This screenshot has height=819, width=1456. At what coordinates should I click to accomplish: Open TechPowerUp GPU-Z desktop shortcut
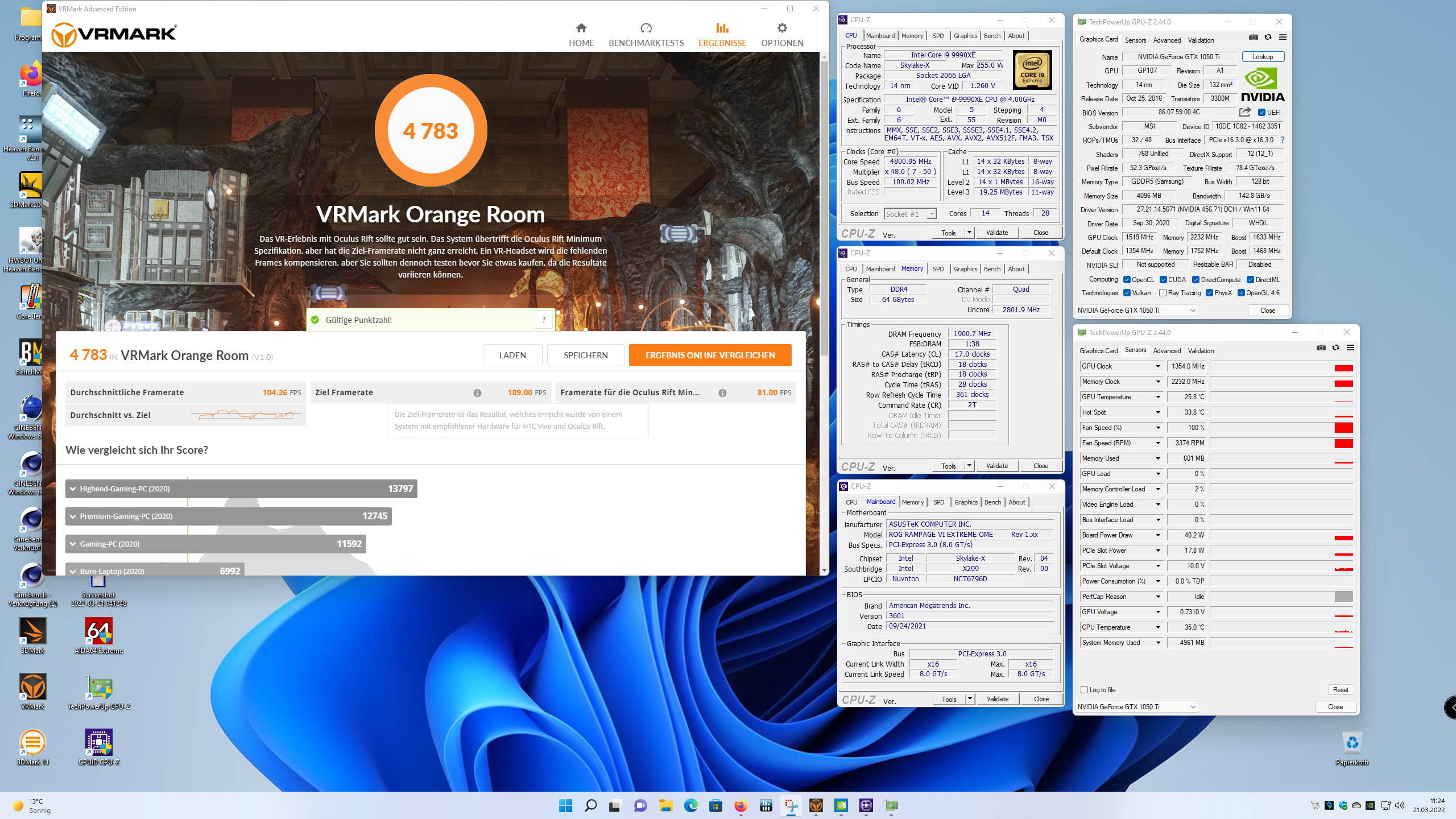pyautogui.click(x=99, y=692)
